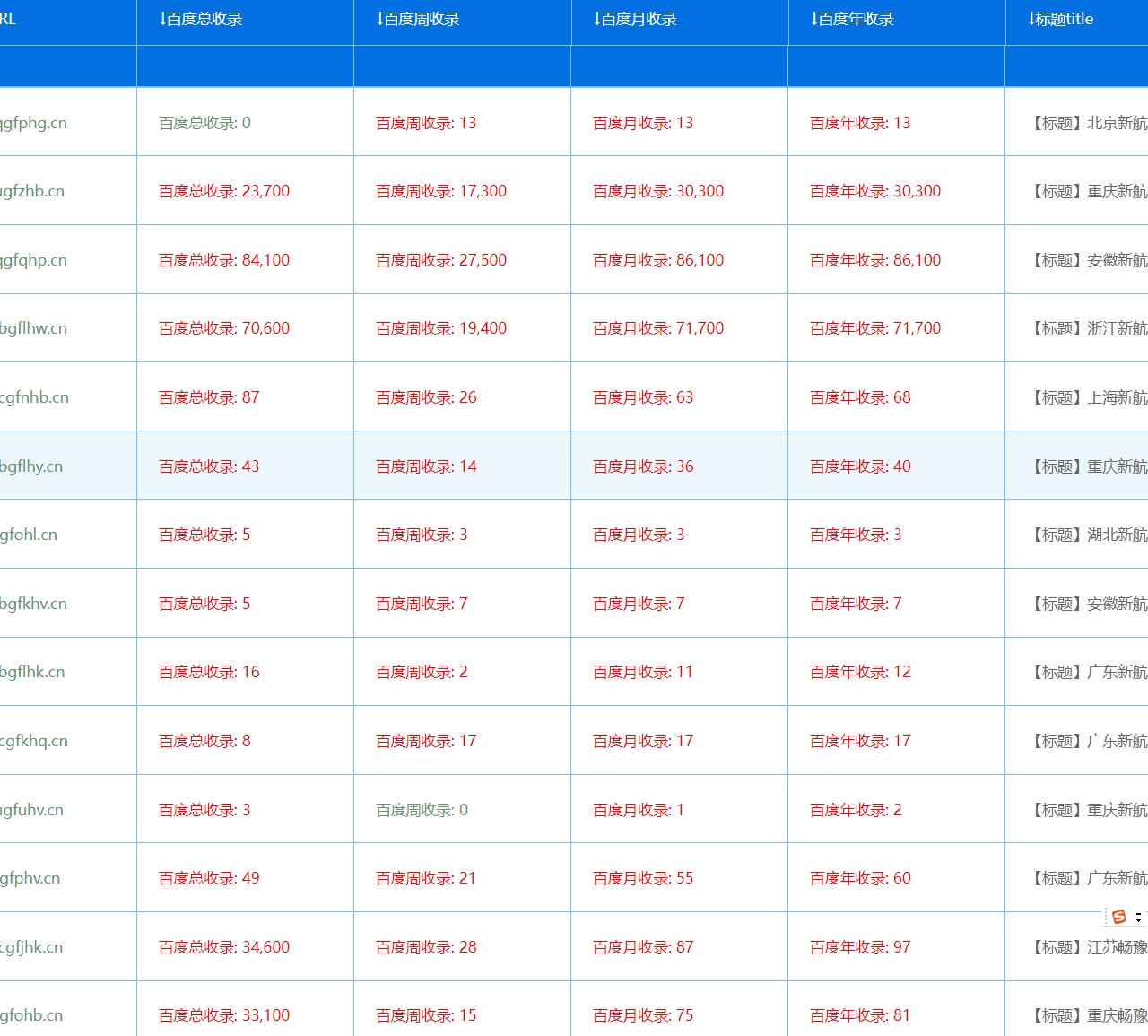Open the gfqhp.cn URL link
Screen dimensions: 1148x1036
tap(33, 260)
